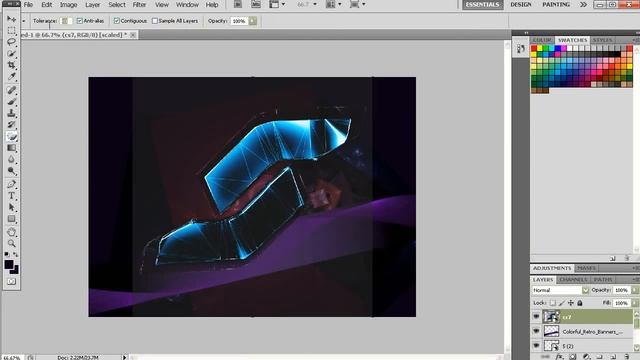This screenshot has width=640, height=360.
Task: Open the Layer Style fx button
Action: 559,357
